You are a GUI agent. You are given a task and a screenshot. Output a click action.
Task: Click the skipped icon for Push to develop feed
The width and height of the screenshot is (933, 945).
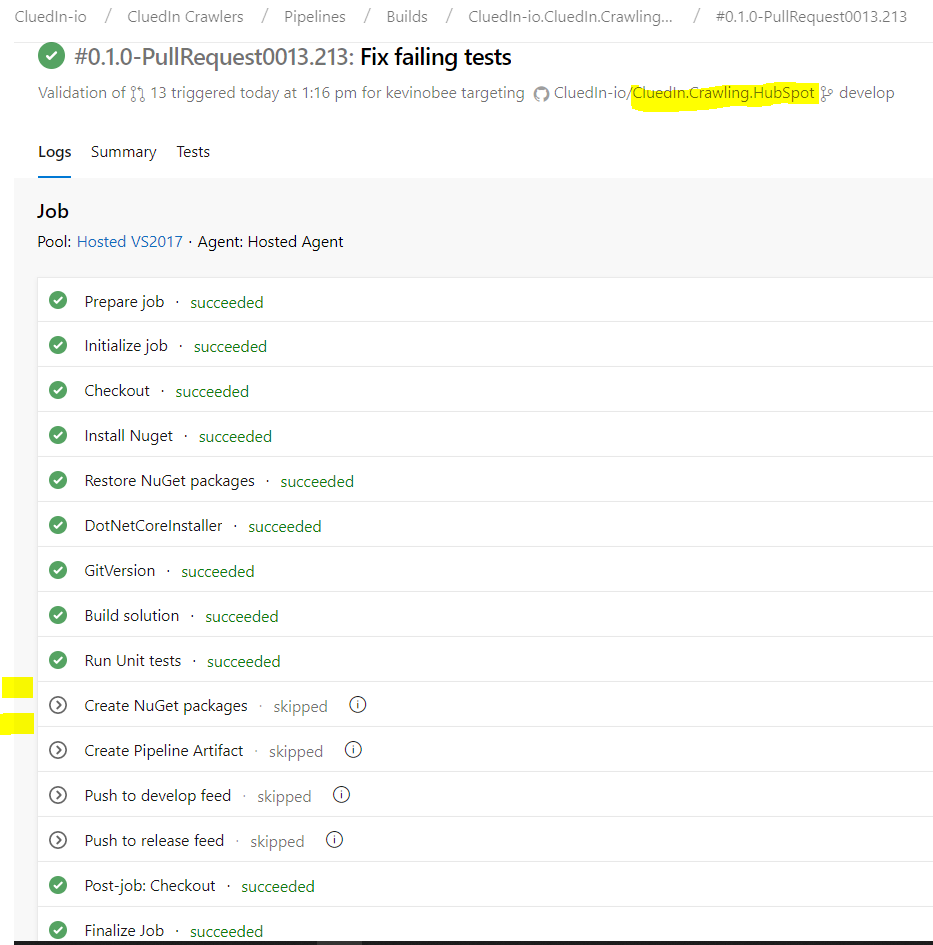click(58, 796)
